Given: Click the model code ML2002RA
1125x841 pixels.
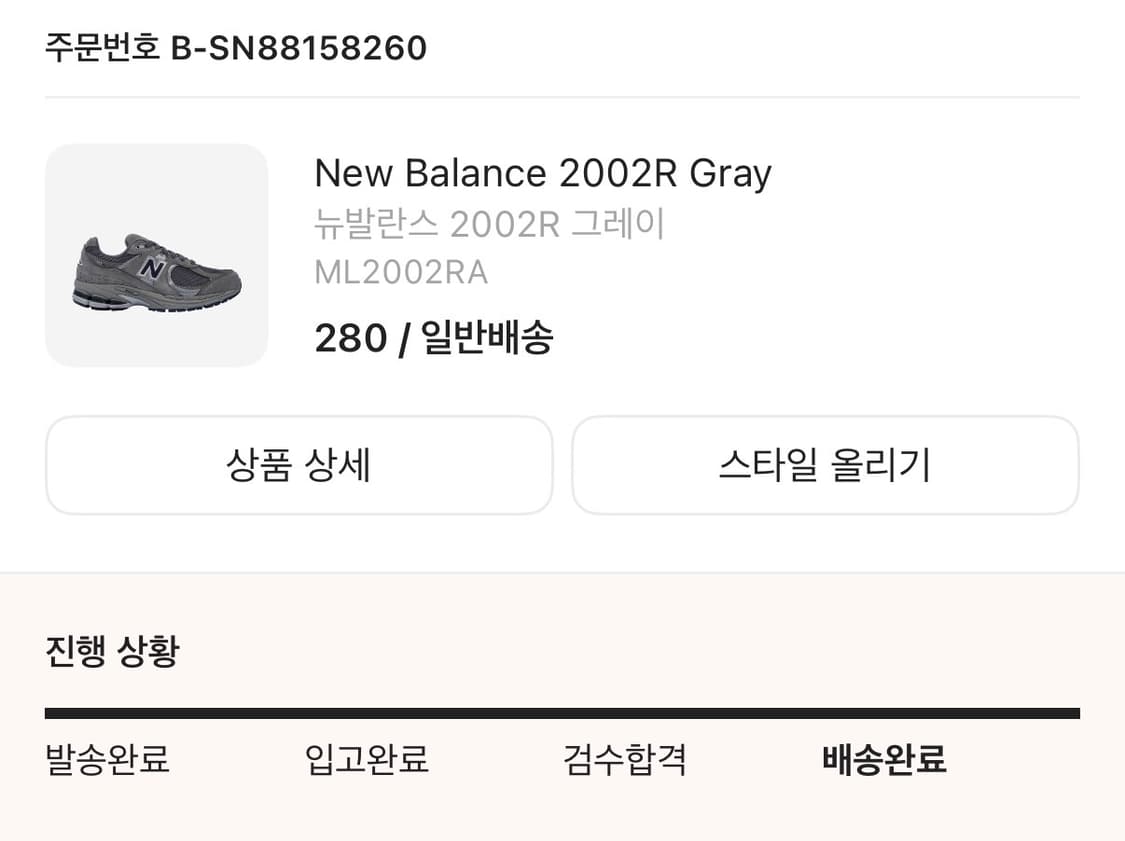Looking at the screenshot, I should pos(401,272).
